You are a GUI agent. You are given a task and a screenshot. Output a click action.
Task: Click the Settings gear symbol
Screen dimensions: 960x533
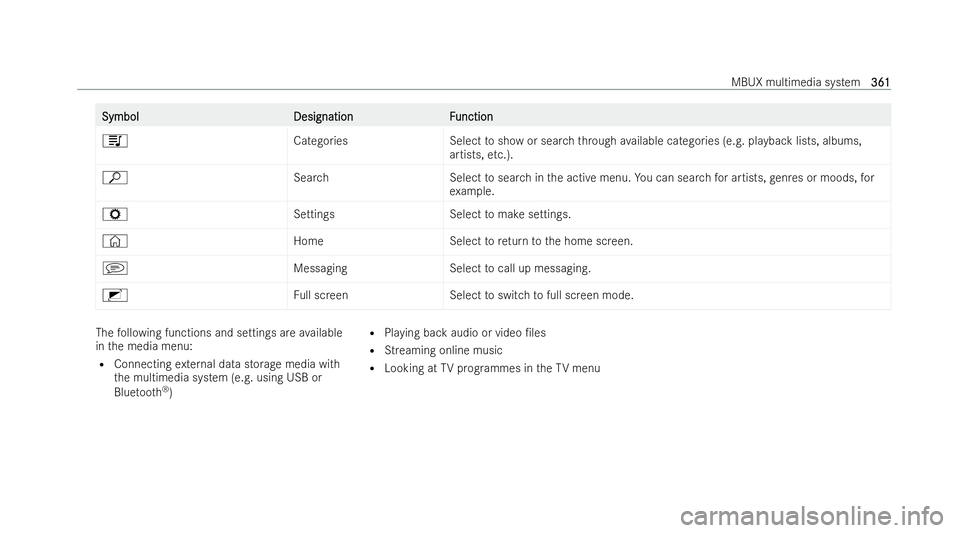pyautogui.click(x=115, y=215)
